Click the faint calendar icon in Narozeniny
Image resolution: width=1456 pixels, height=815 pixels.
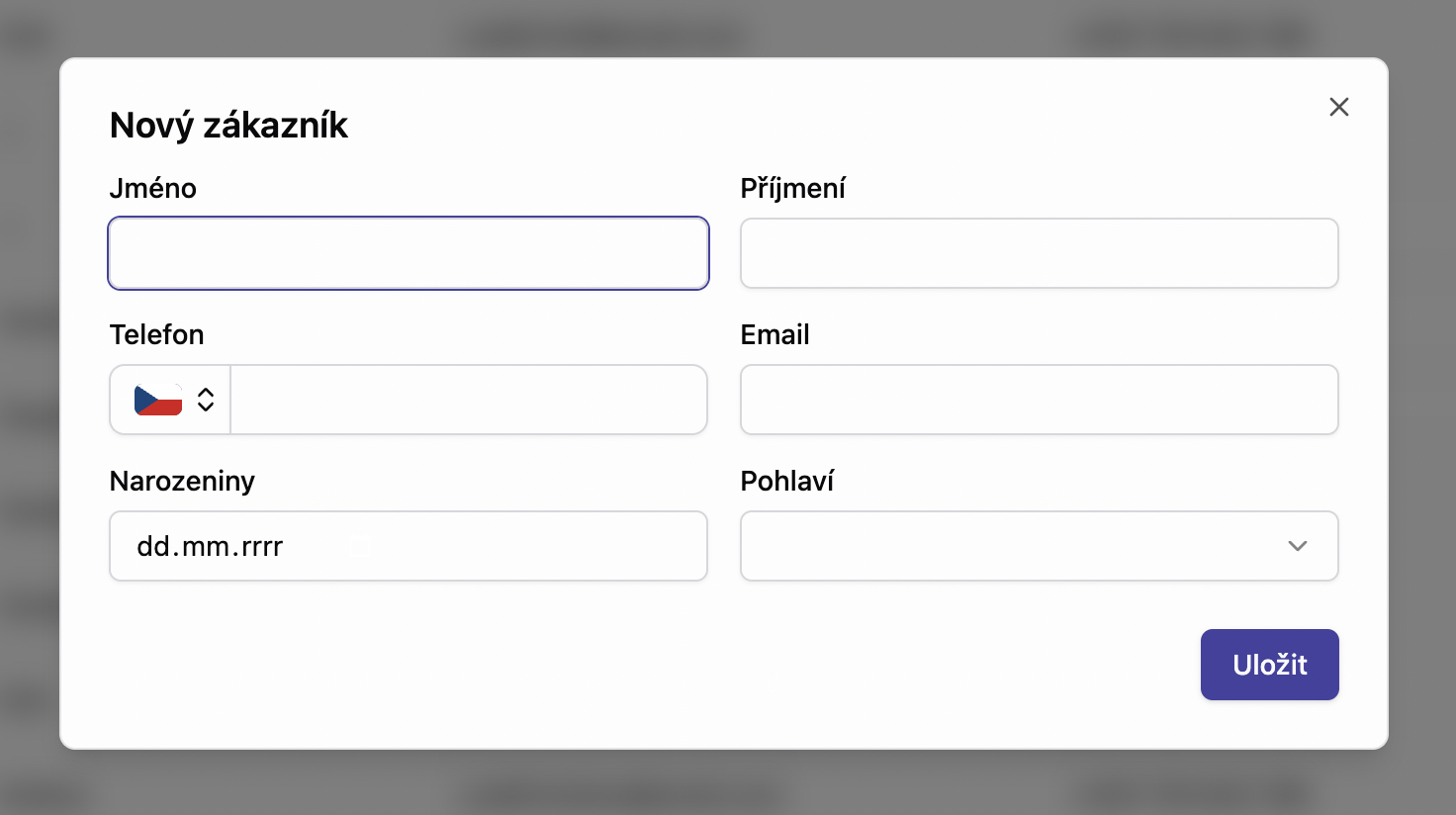pyautogui.click(x=360, y=546)
